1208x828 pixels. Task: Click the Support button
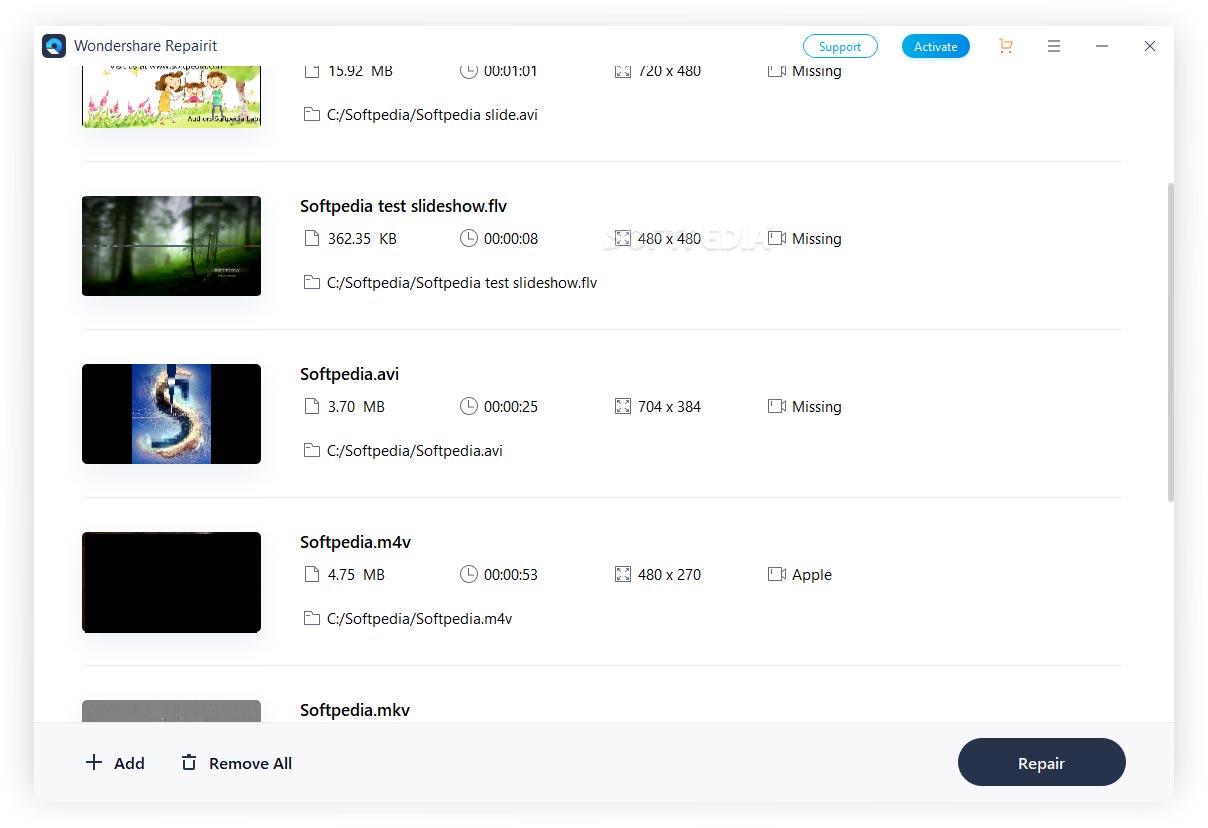pos(839,46)
